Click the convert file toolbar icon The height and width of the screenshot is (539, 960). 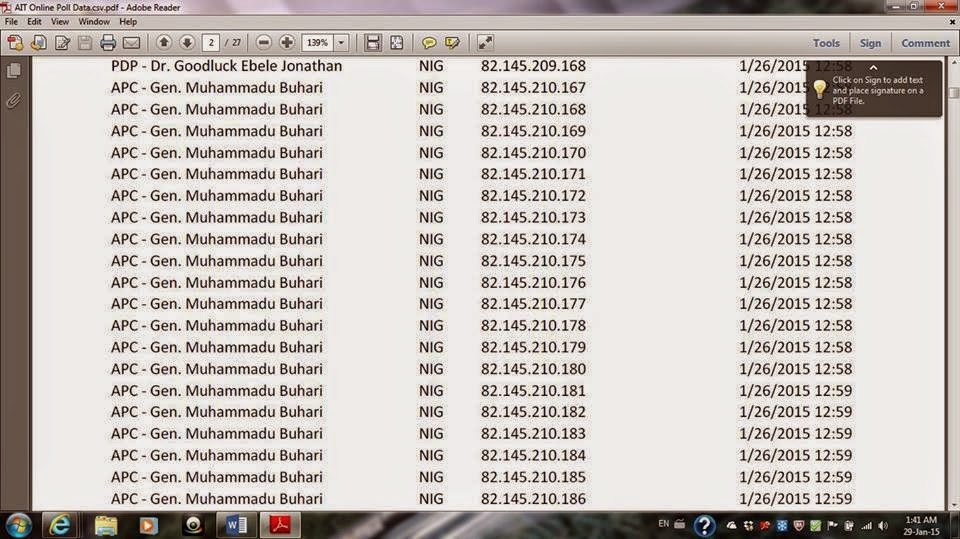coord(39,43)
